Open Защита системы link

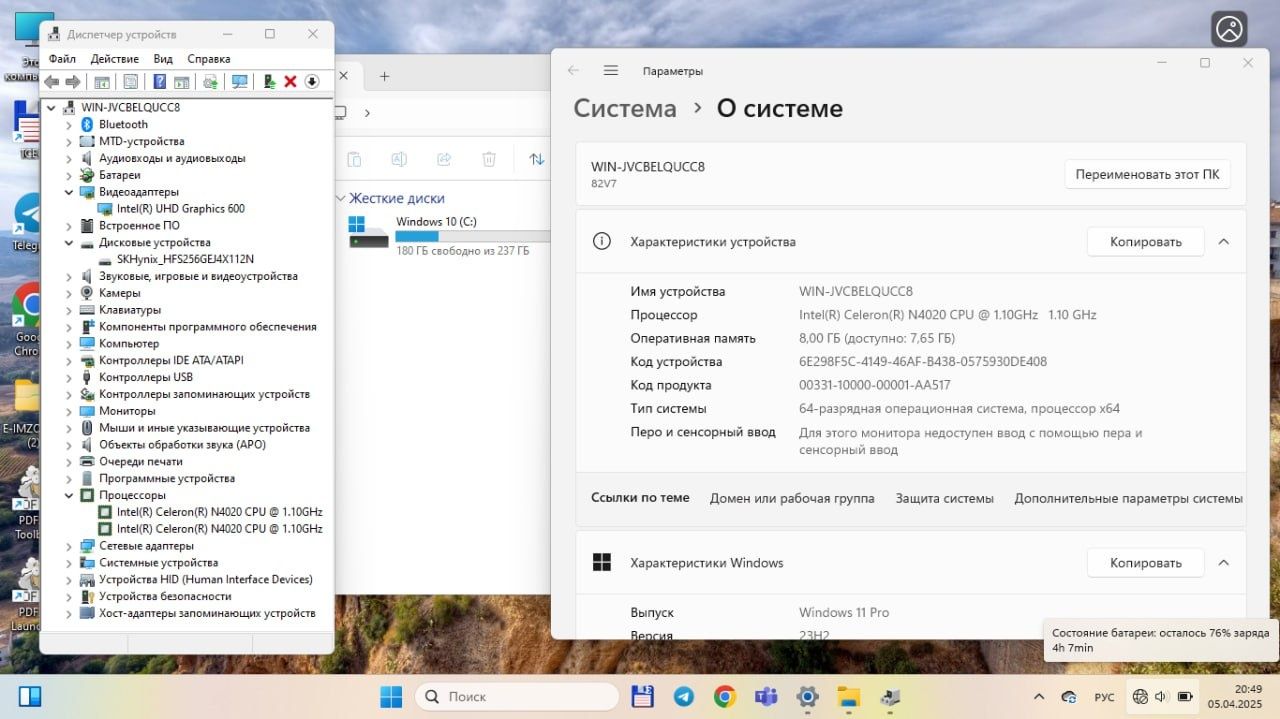pos(944,498)
